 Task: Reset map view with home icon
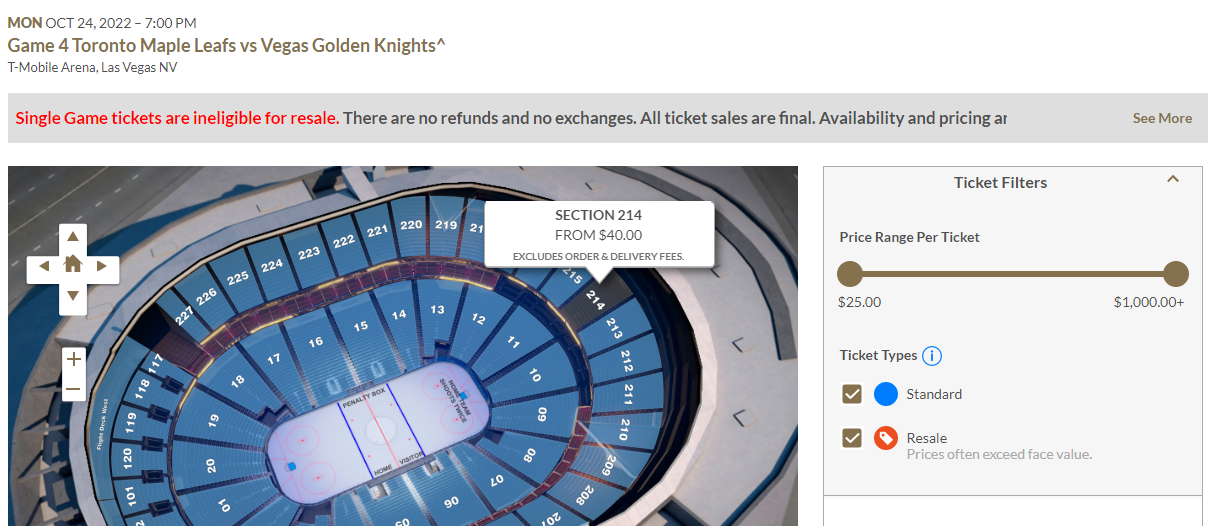(x=73, y=265)
